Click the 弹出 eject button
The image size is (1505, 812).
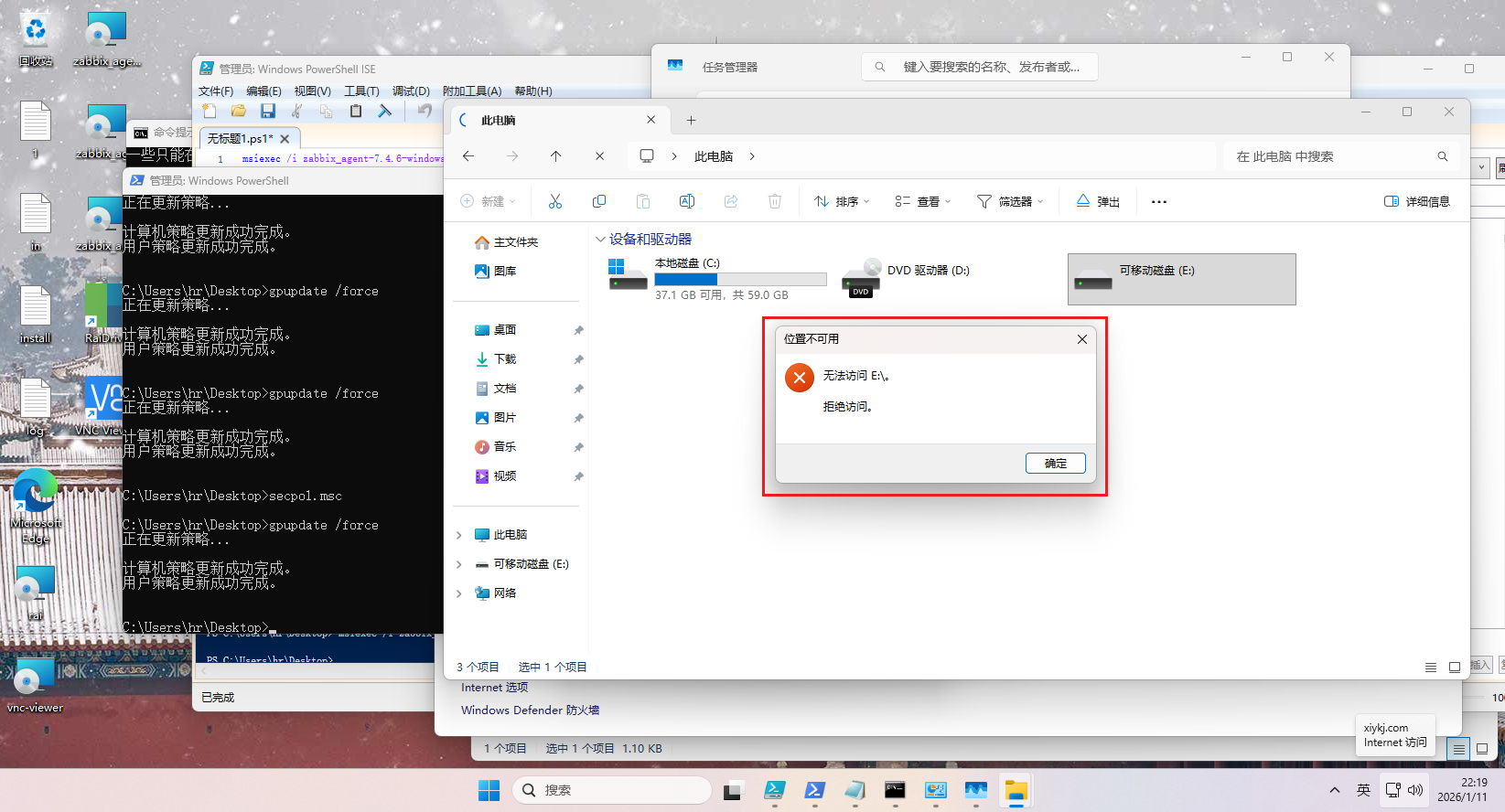pos(1098,201)
